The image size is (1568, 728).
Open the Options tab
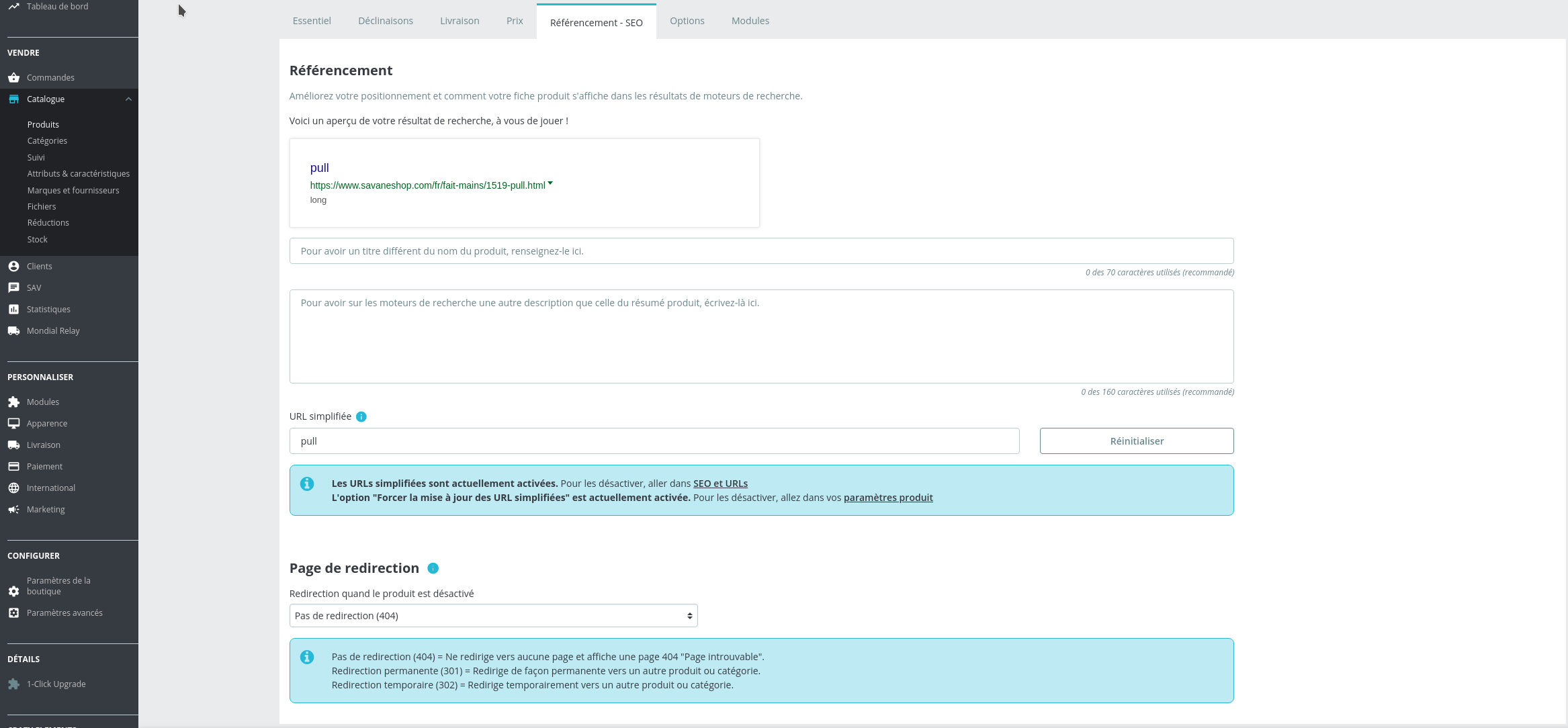coord(687,21)
